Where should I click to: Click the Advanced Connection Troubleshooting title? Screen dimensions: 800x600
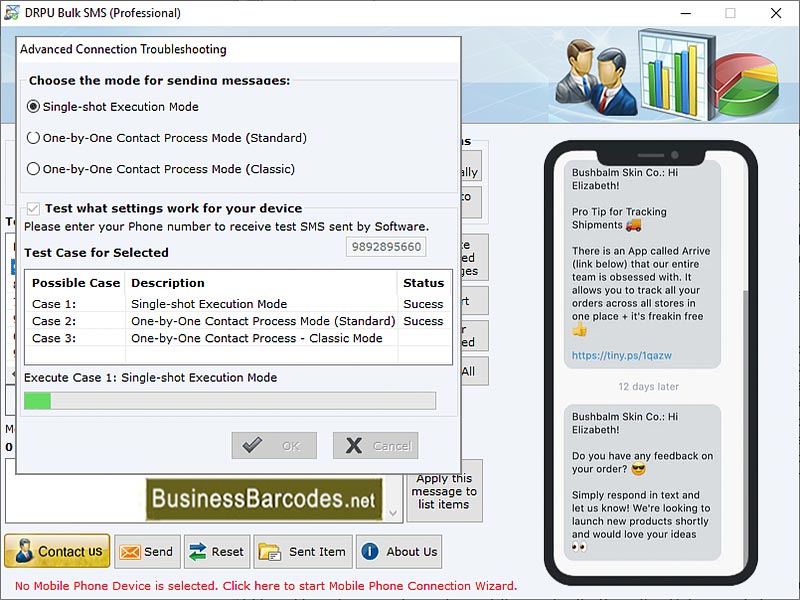coord(123,49)
